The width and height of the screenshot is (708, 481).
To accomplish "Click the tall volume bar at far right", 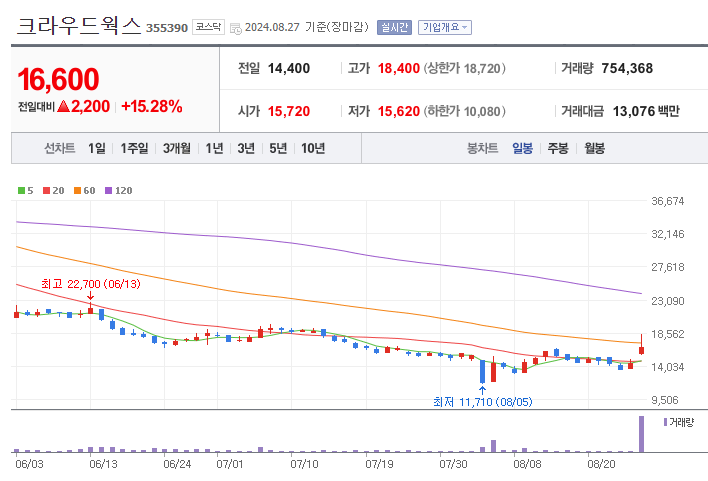I will [641, 434].
